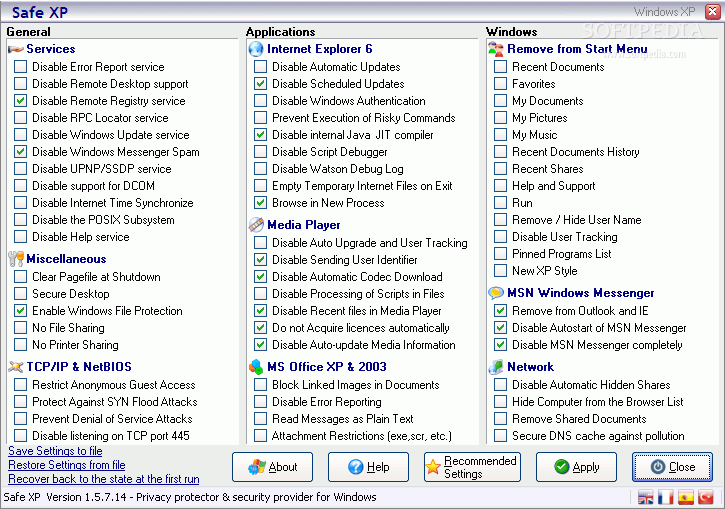Check Recent Documents in Start Menu list
The height and width of the screenshot is (509, 725).
tap(500, 67)
